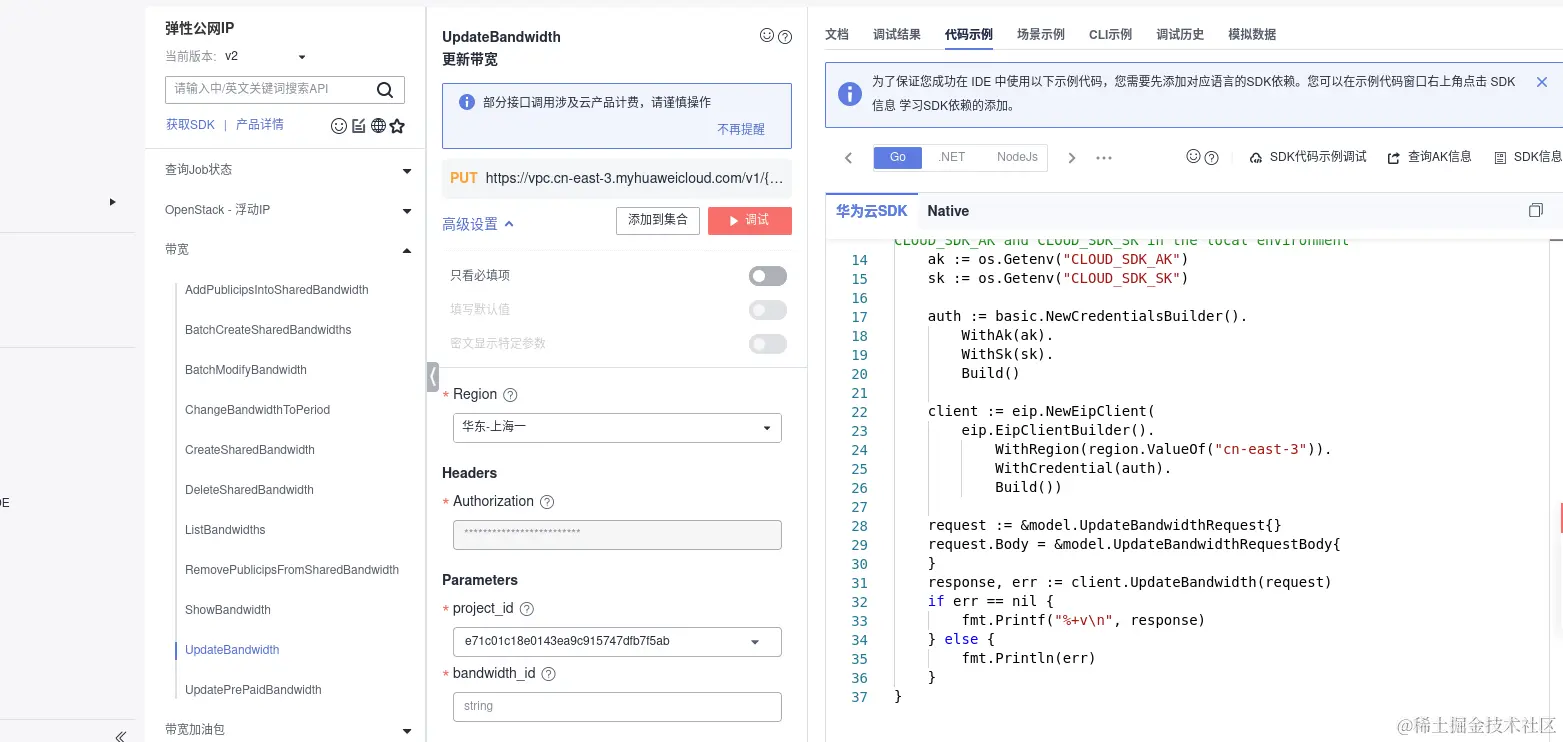Switch to CLI示例 tab
1563x742 pixels.
1110,34
